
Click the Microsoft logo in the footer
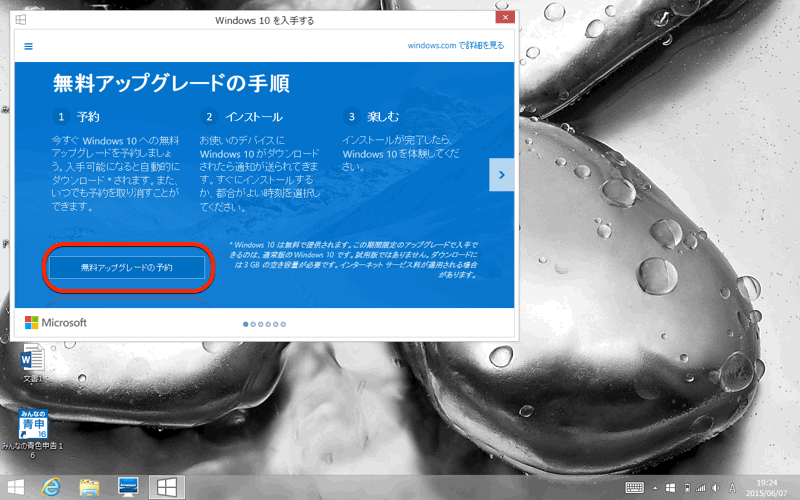click(56, 323)
